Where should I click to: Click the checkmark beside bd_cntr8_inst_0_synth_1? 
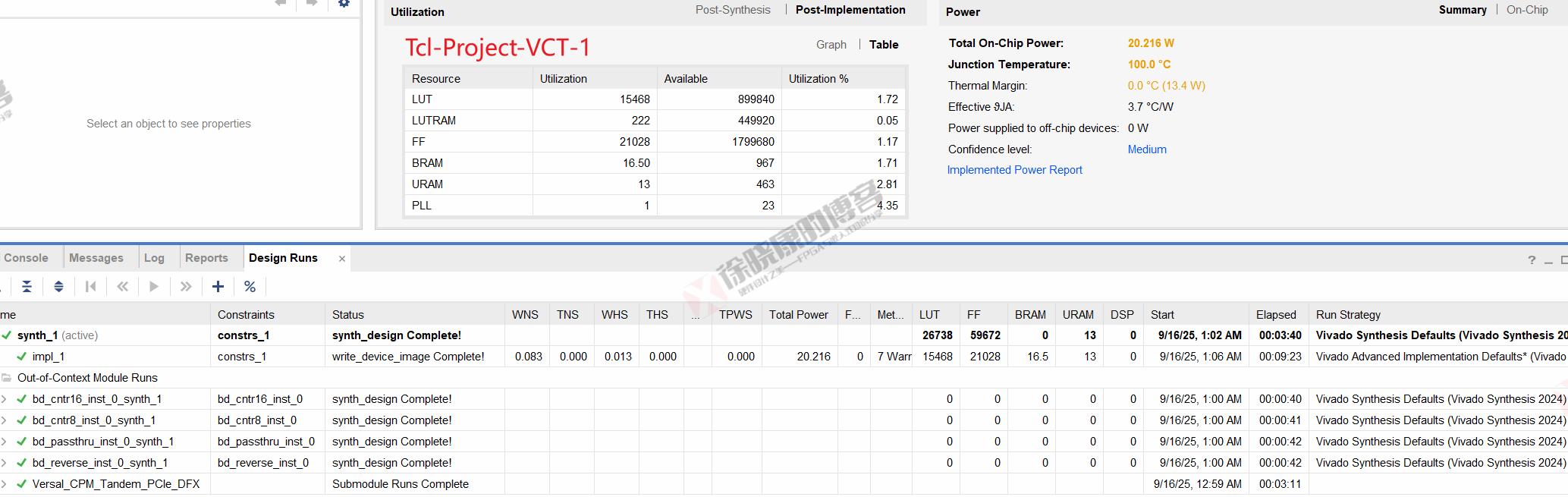tap(22, 420)
